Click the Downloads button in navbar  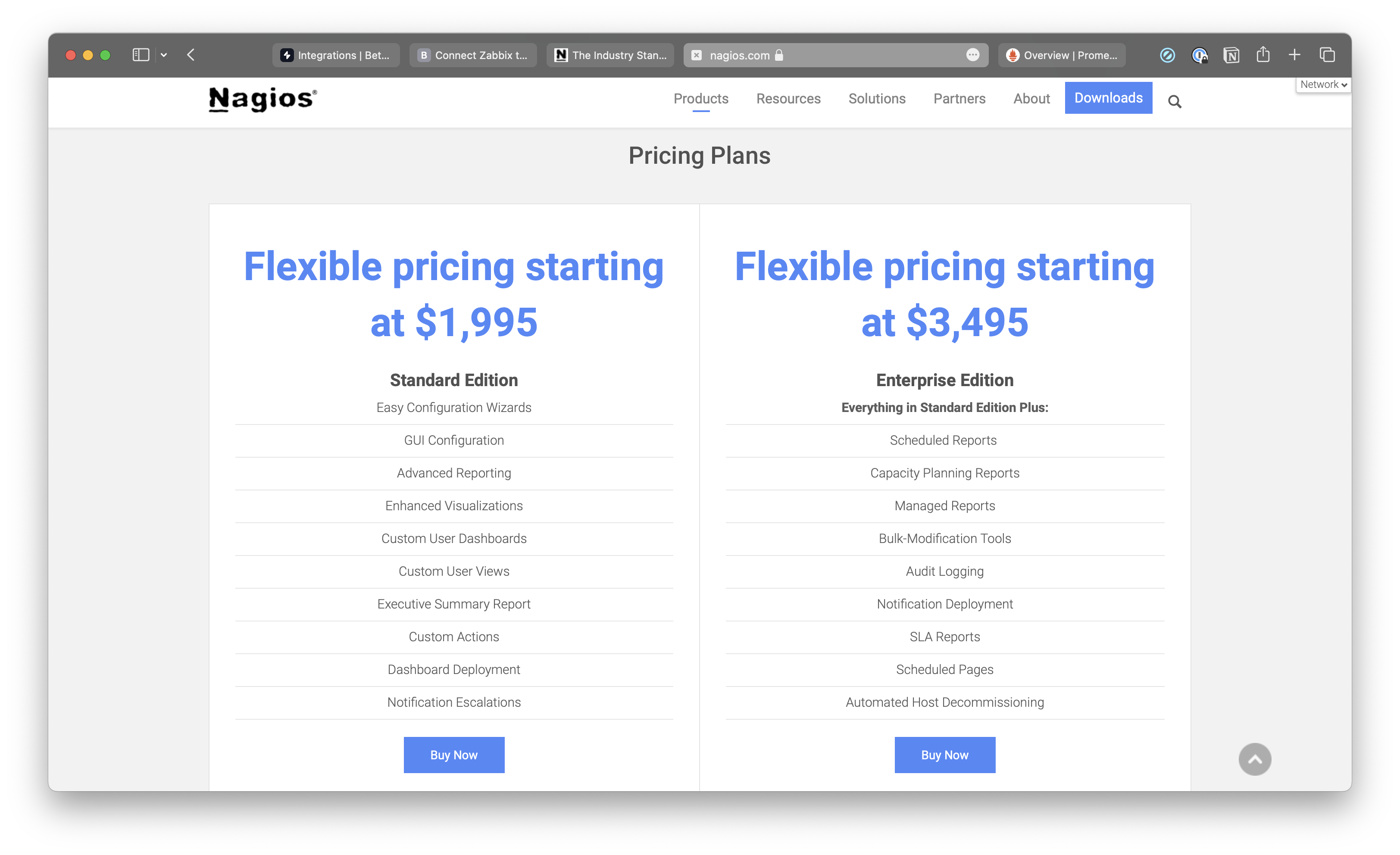pos(1108,98)
